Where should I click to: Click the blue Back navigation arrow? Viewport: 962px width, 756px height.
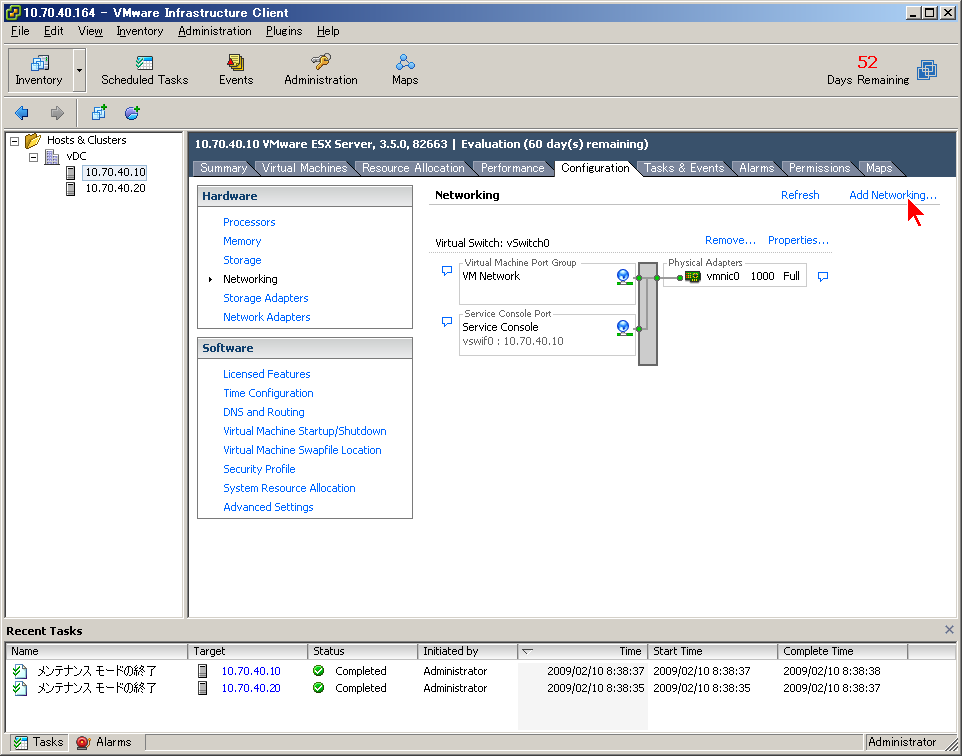(21, 113)
